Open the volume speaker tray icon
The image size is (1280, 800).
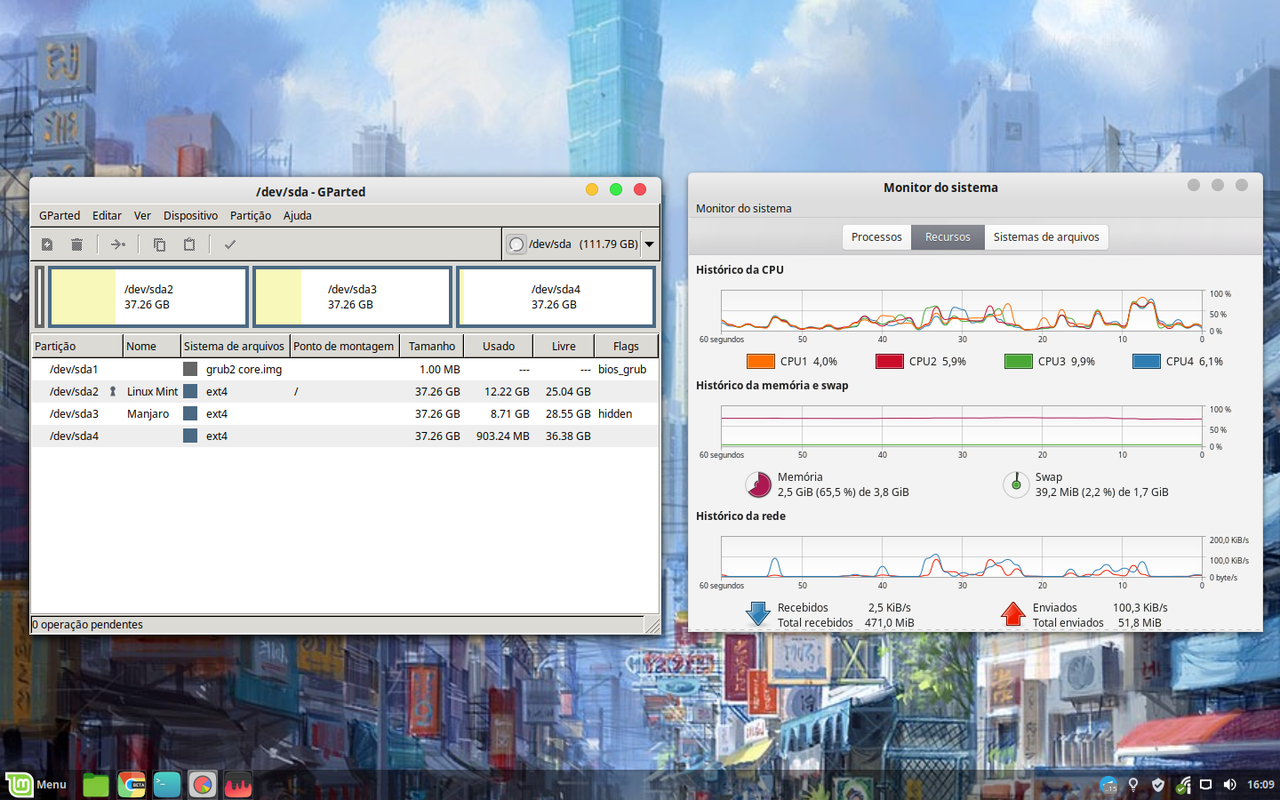1230,784
